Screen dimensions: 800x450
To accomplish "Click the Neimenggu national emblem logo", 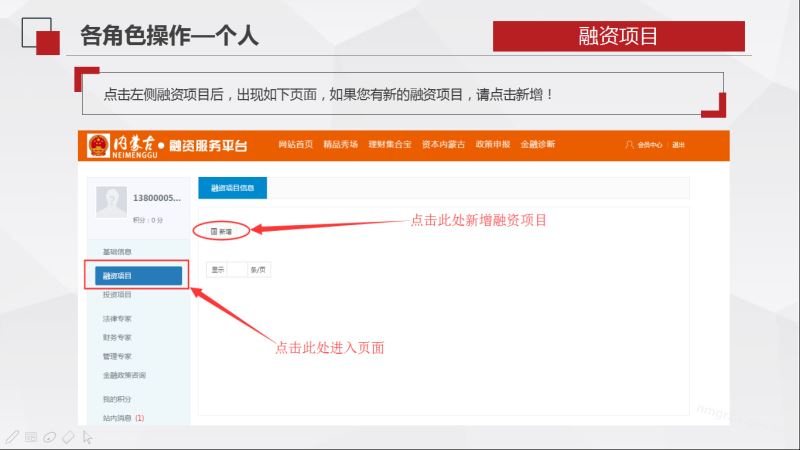I will [99, 145].
